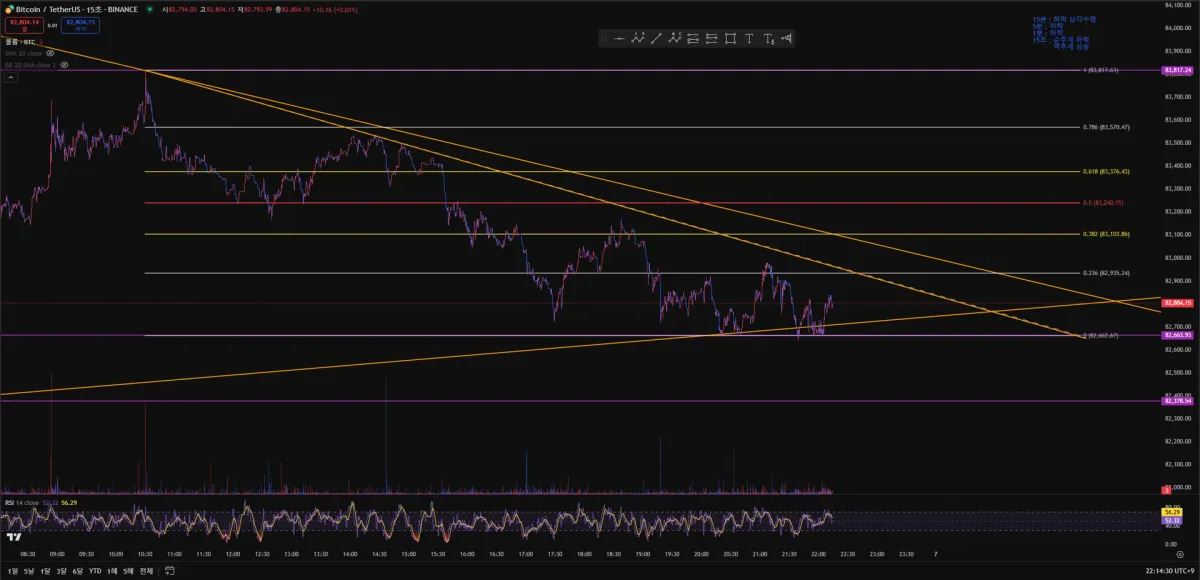Select the 전체 (all) time range

146,571
